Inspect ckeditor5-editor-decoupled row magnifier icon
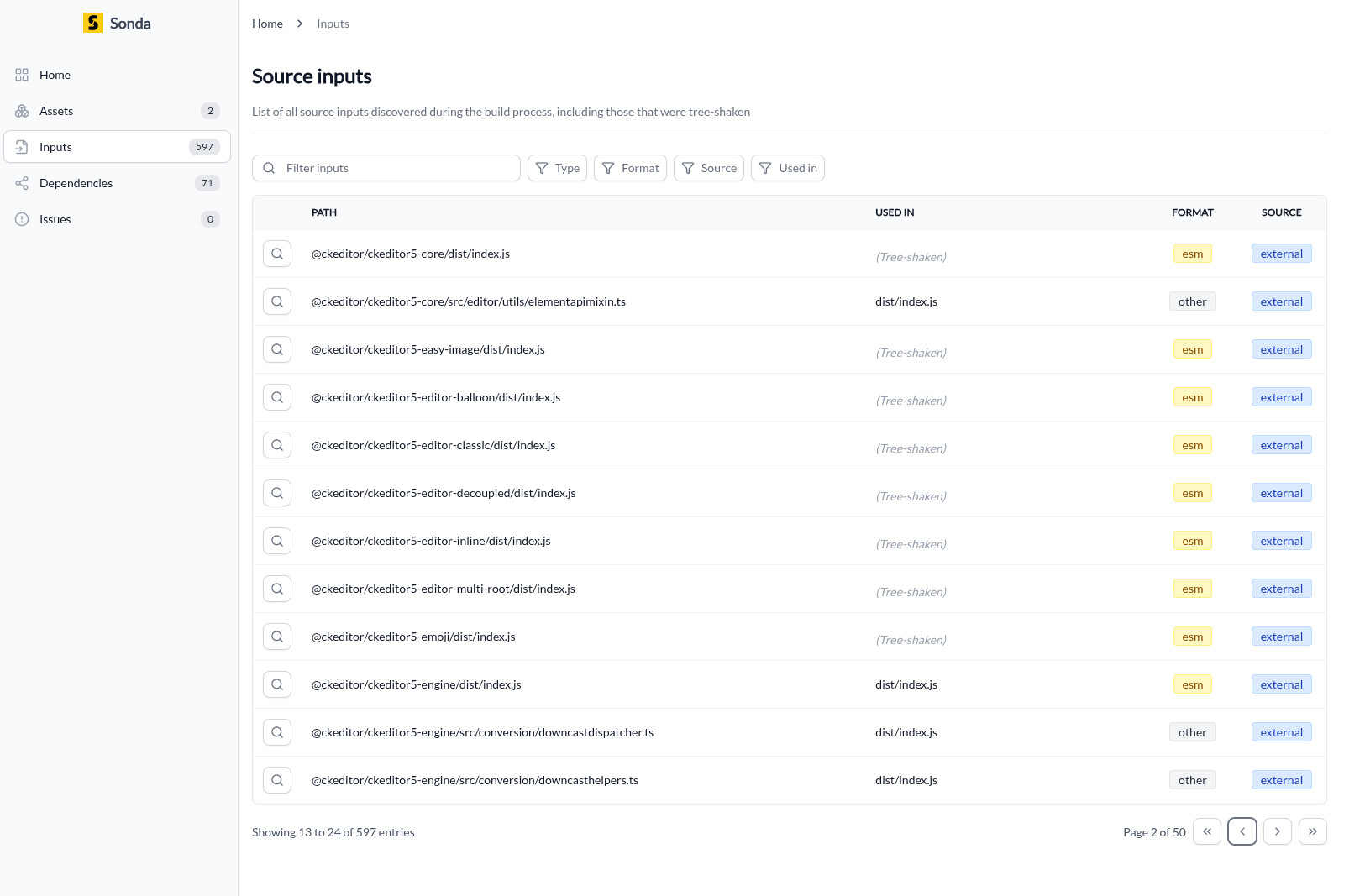 pyautogui.click(x=277, y=493)
